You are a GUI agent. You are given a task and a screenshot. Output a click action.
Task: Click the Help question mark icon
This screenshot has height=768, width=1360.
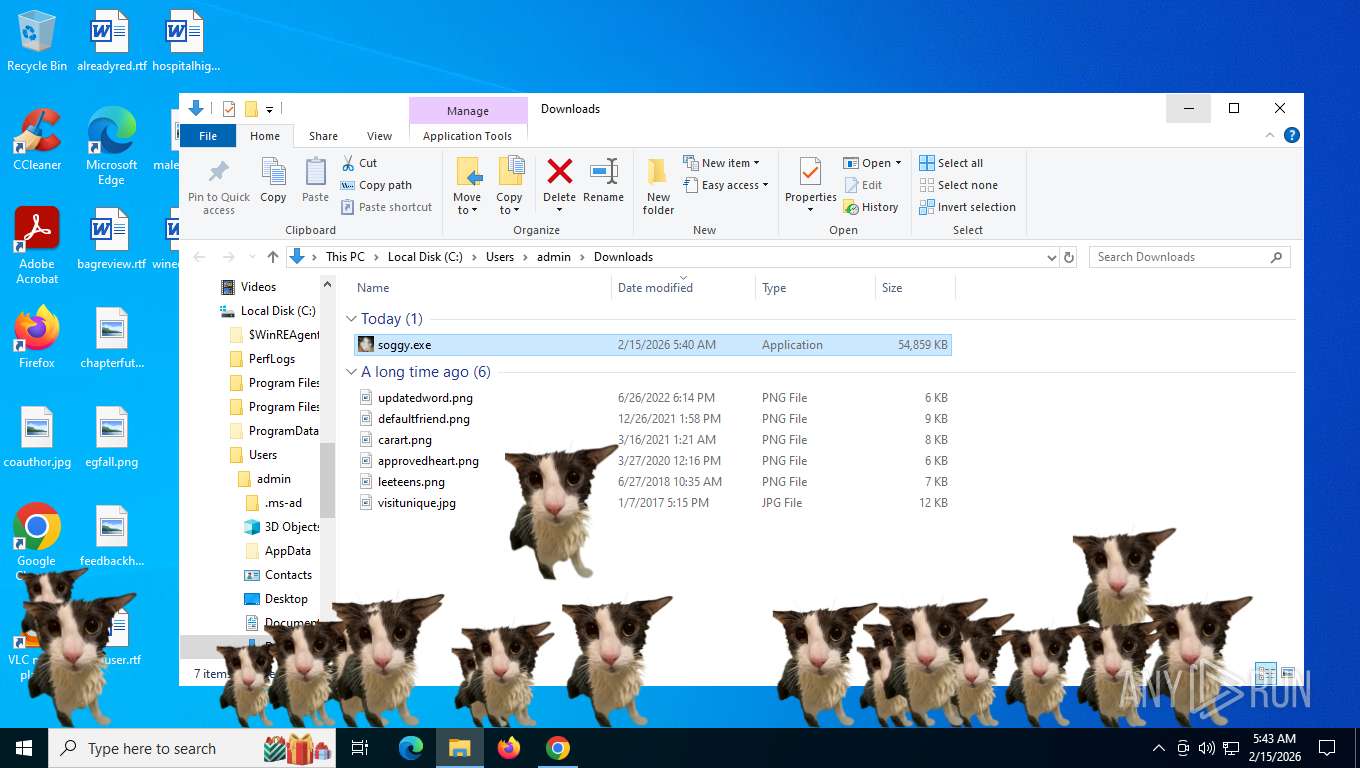coord(1292,136)
